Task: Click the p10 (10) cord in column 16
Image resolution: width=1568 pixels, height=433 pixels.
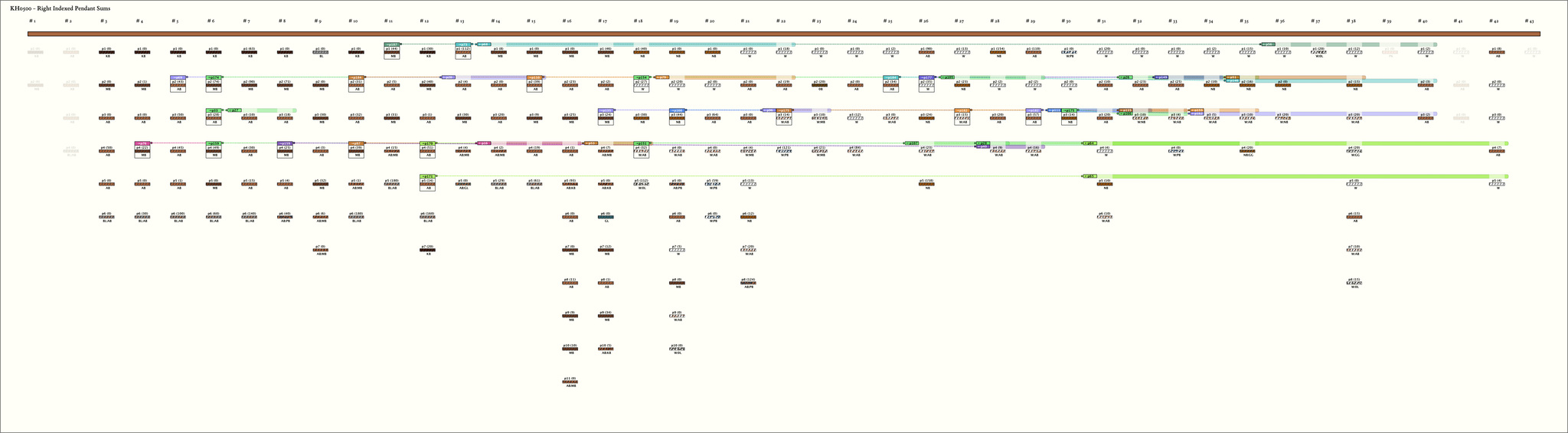Action: (x=570, y=349)
